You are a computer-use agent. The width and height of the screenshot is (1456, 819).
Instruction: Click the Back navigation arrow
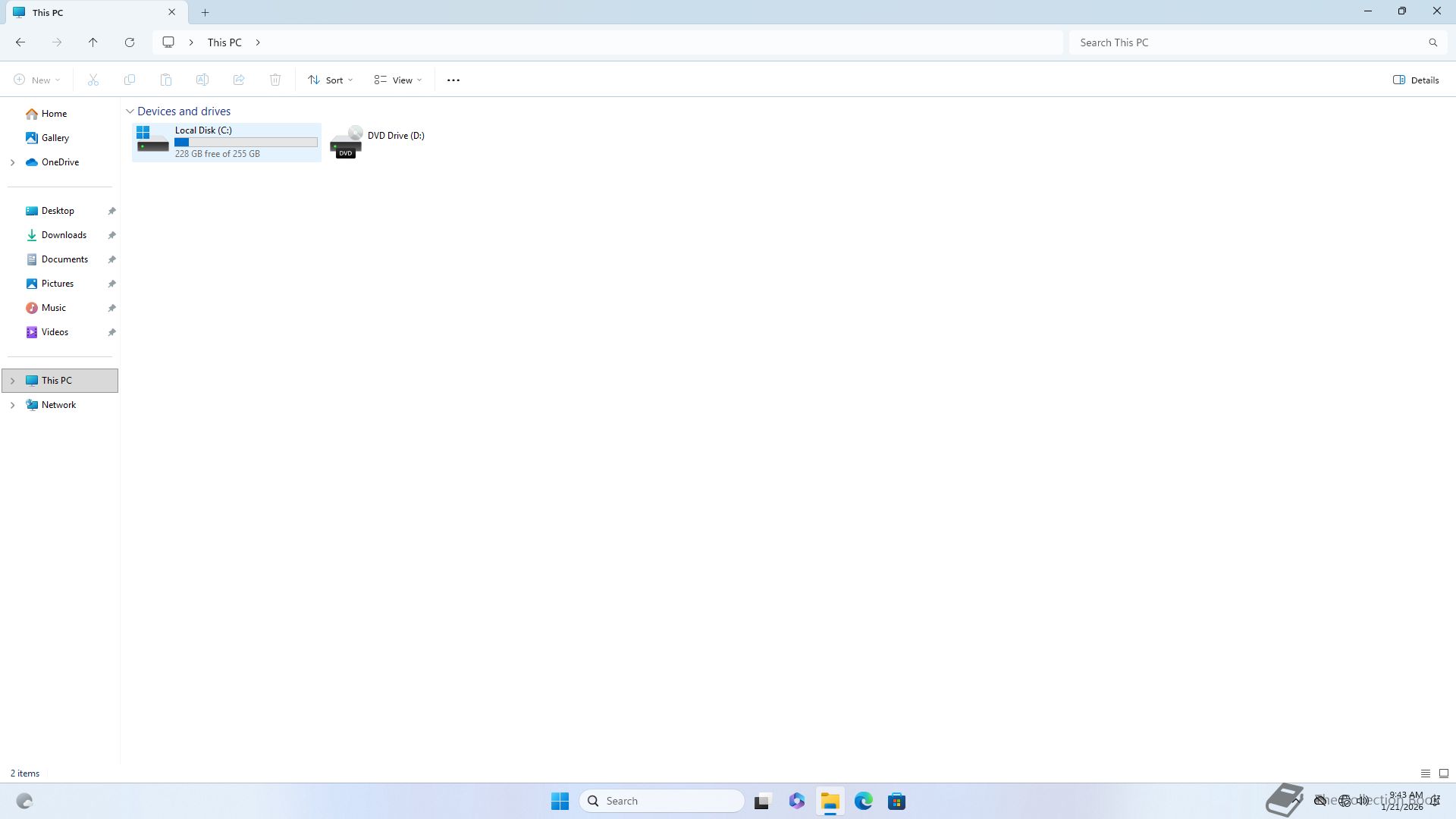[x=20, y=42]
